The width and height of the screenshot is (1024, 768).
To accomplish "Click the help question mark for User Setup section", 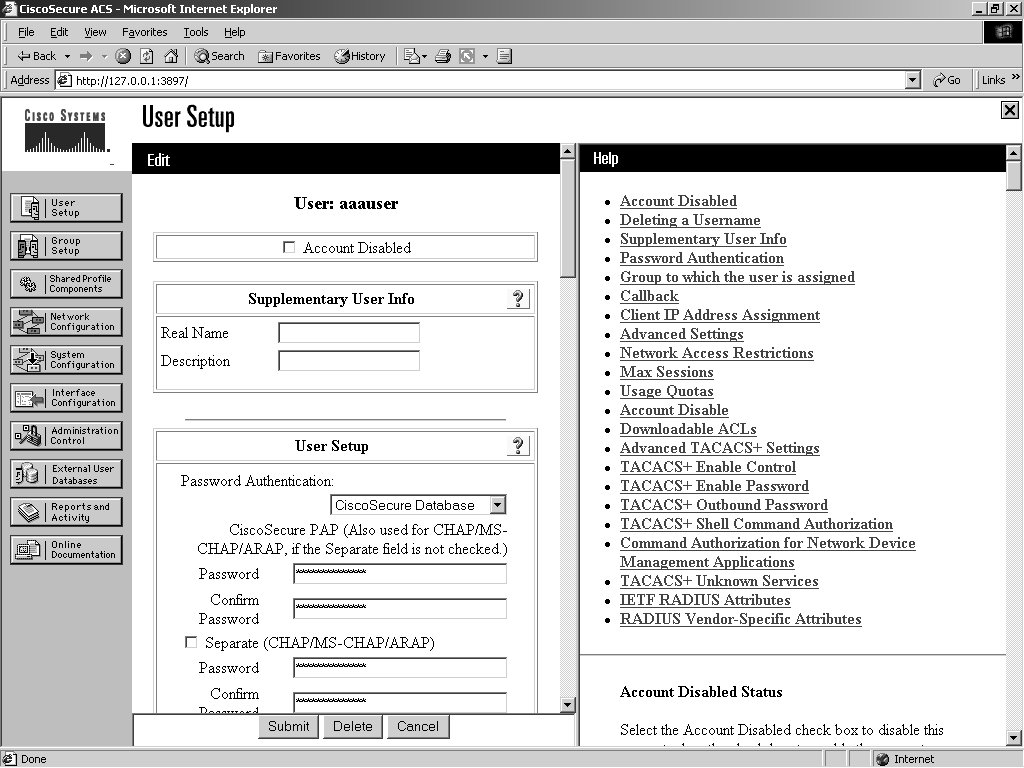I will (x=518, y=445).
